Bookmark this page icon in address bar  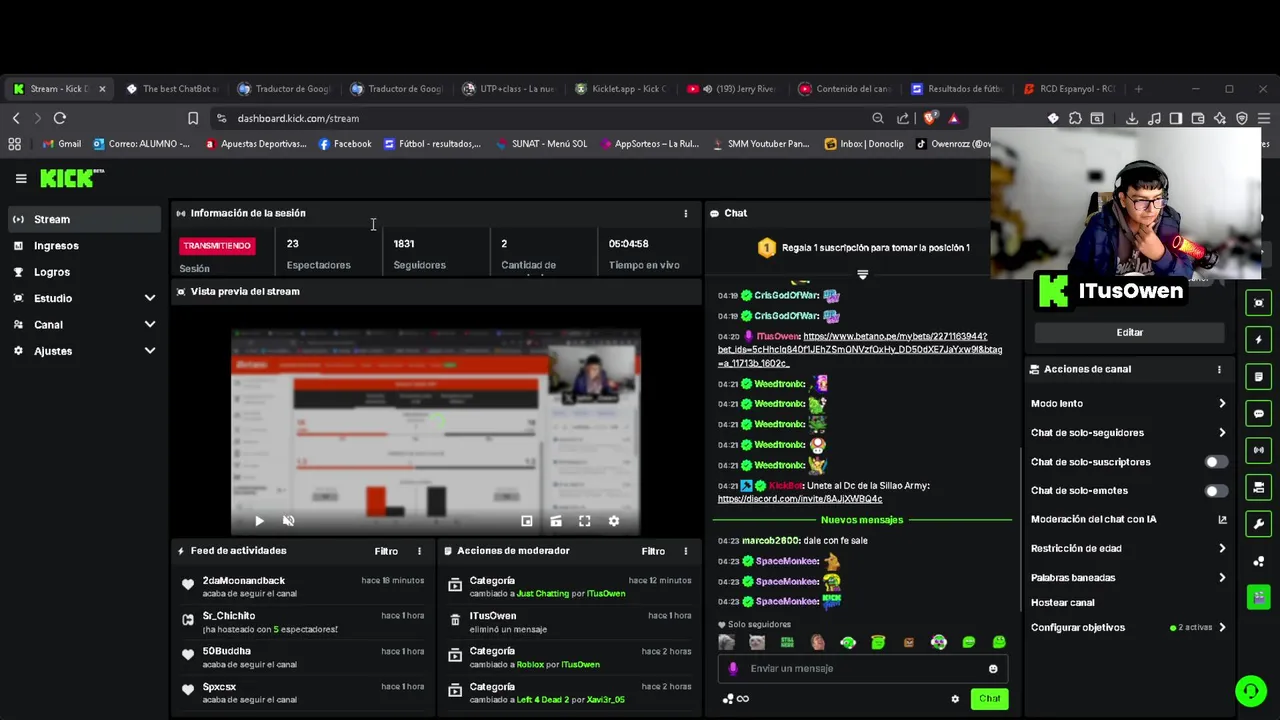point(193,118)
